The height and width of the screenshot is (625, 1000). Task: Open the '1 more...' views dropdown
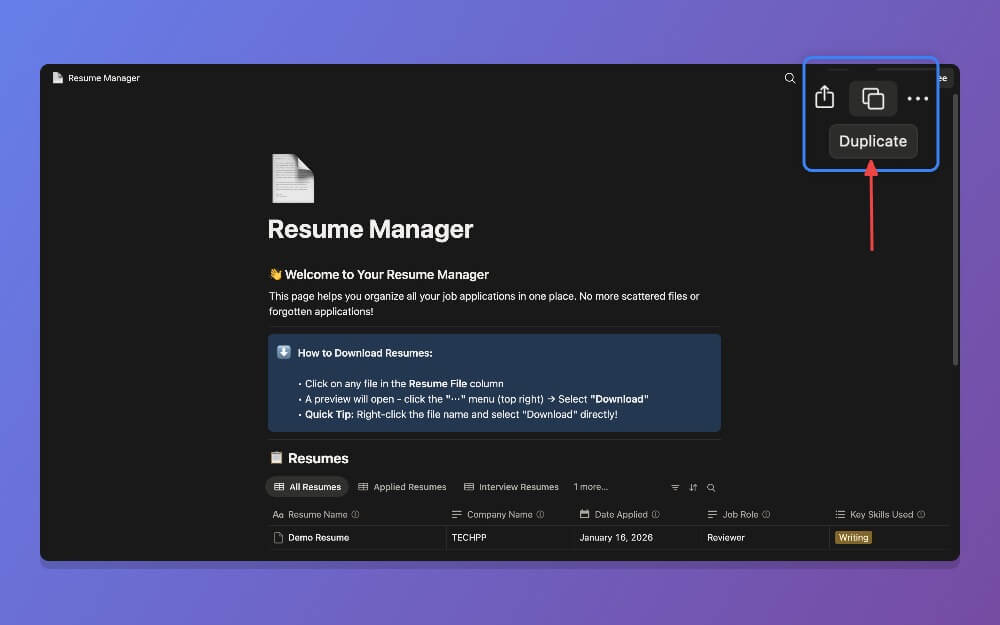click(x=589, y=487)
